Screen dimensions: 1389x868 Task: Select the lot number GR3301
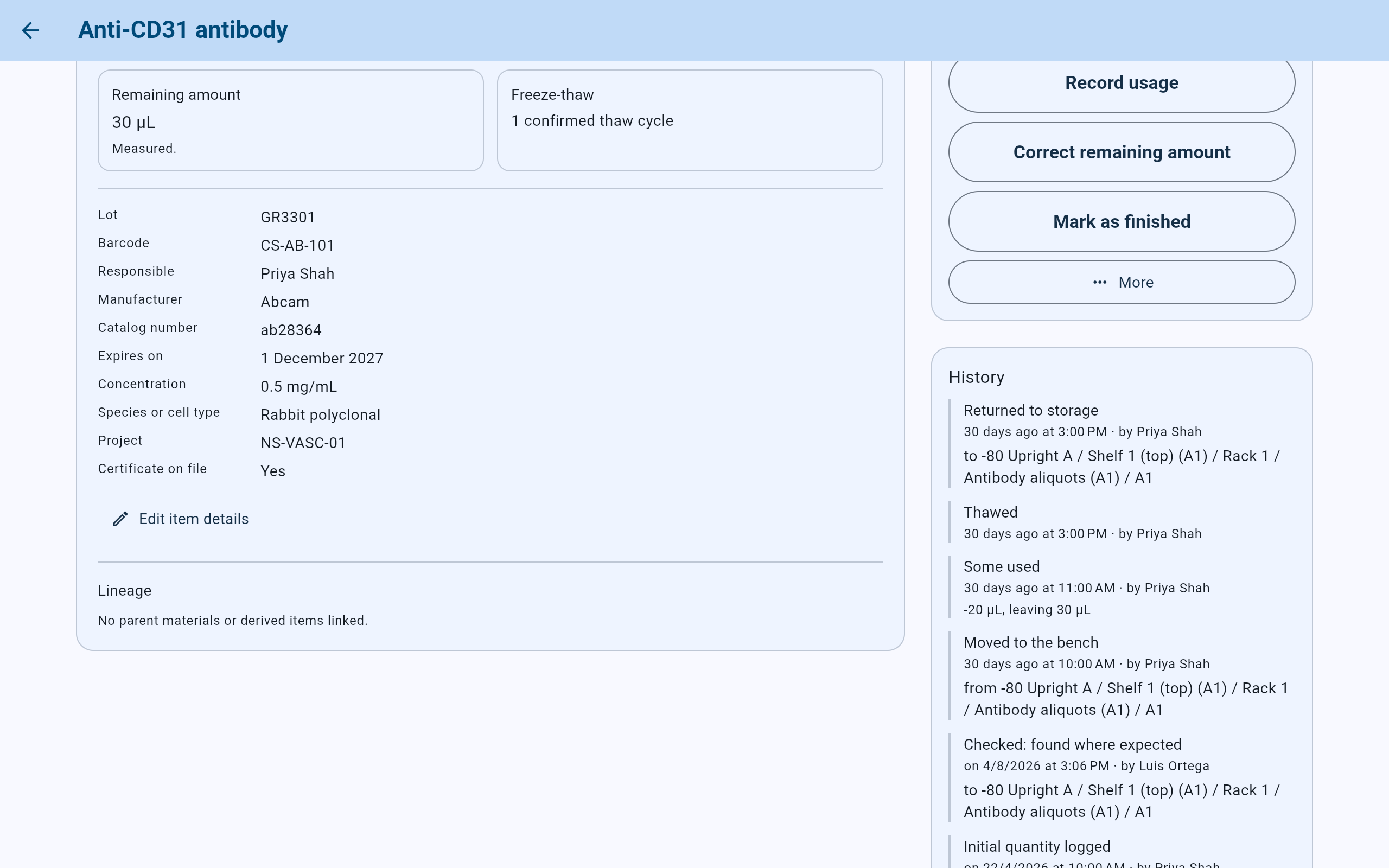click(x=288, y=218)
